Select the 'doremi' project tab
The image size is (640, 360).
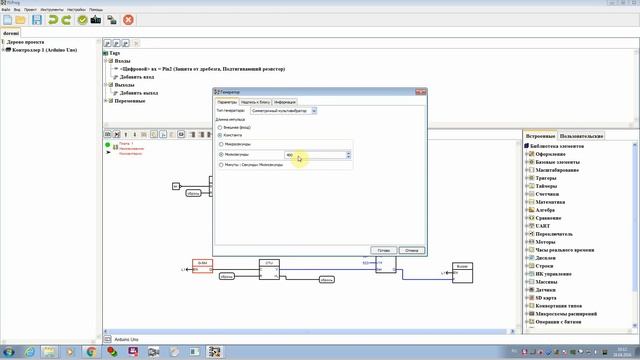click(11, 33)
